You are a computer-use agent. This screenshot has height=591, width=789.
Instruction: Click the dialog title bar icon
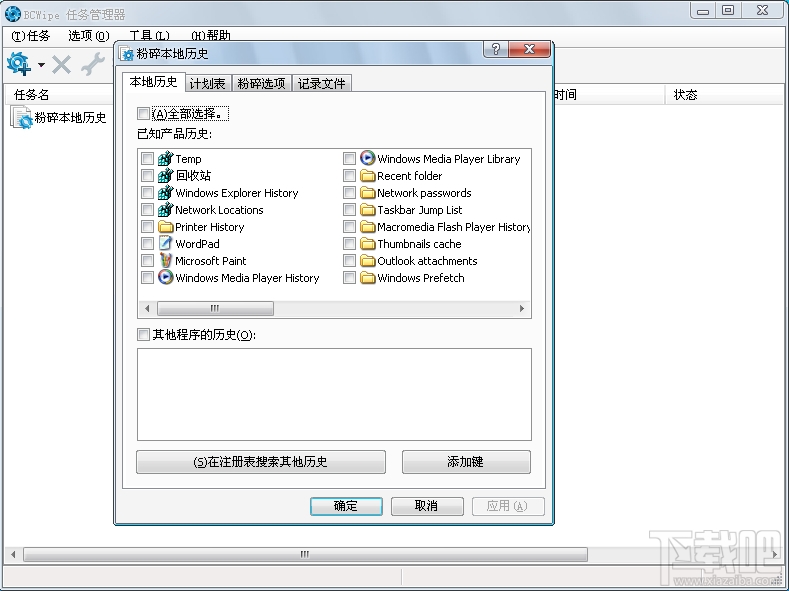click(x=127, y=54)
